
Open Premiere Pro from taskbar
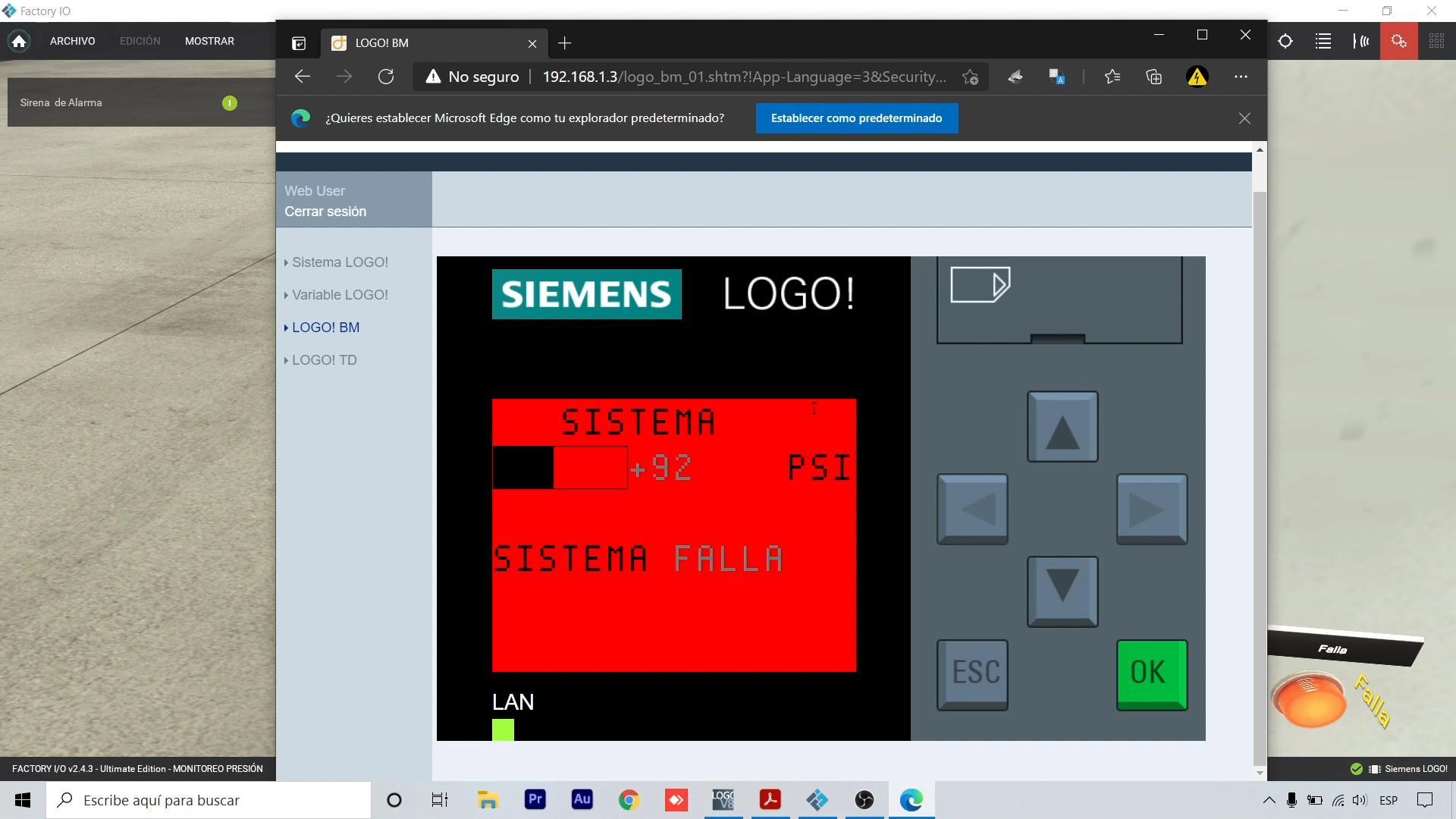point(535,800)
